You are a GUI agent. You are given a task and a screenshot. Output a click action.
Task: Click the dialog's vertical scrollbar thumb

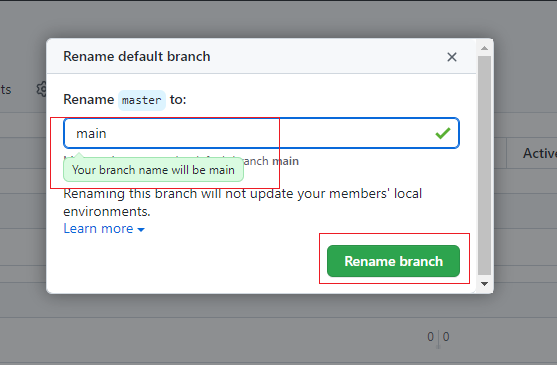pyautogui.click(x=485, y=165)
